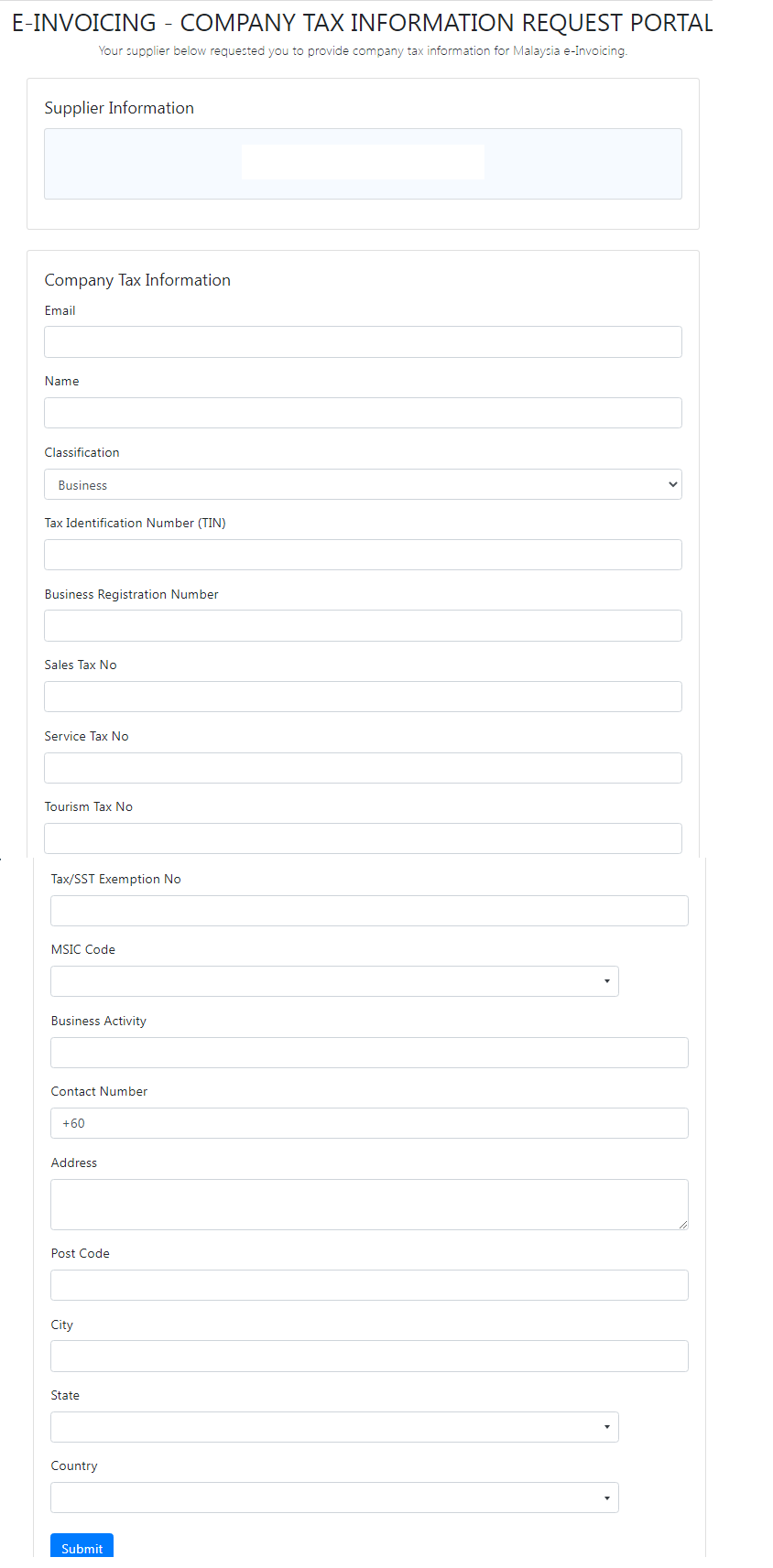
Task: Click the white supplier logo box
Action: 363,162
